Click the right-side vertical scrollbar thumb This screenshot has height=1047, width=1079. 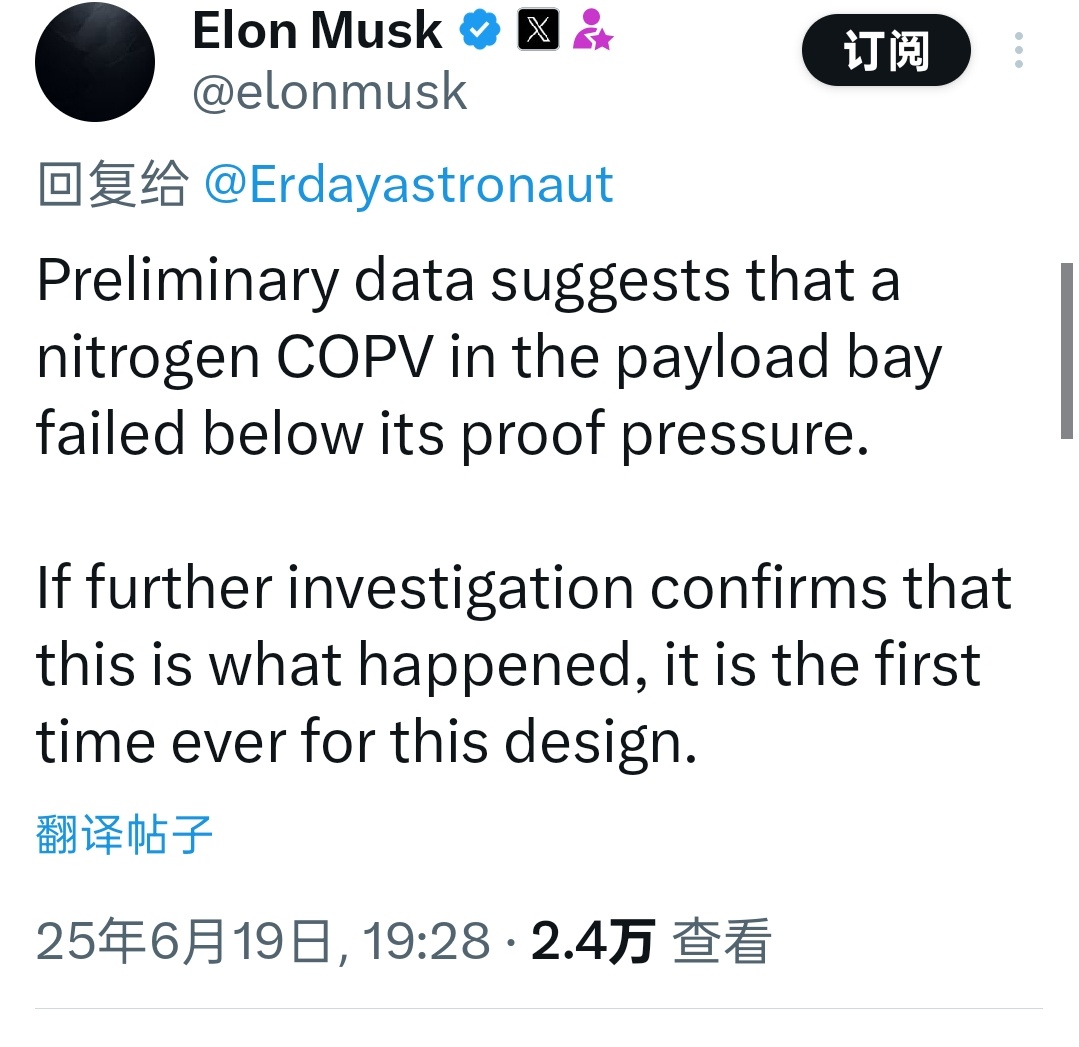(1067, 350)
